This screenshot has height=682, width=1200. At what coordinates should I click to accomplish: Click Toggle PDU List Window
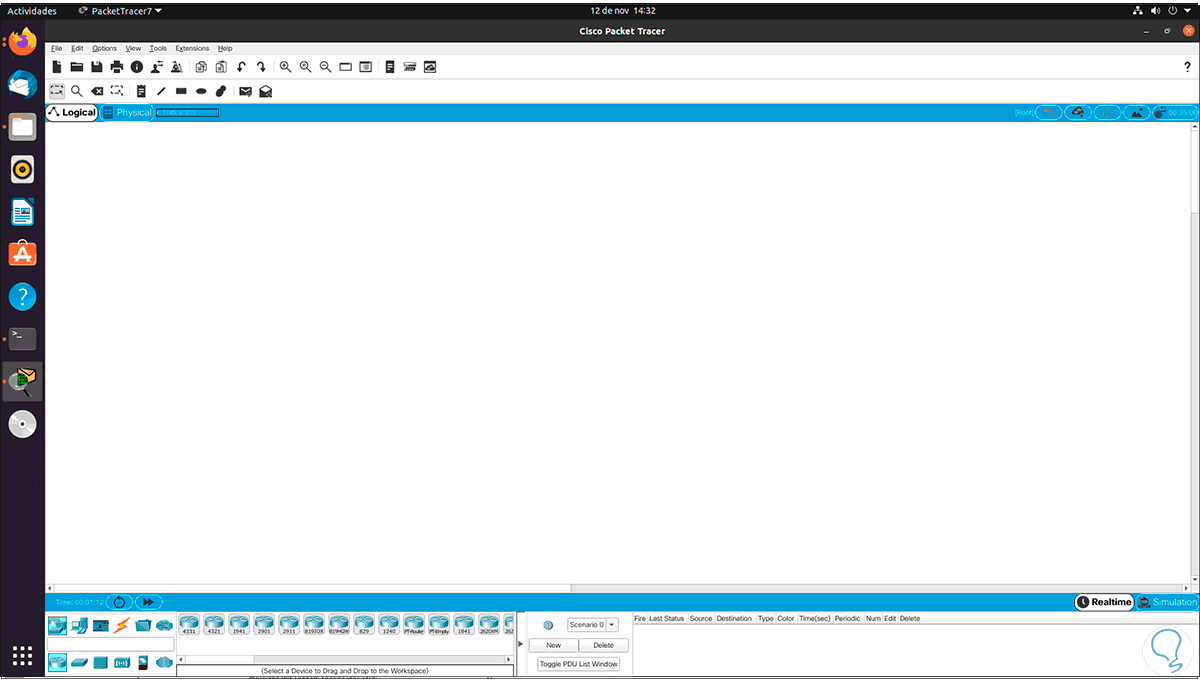click(x=579, y=664)
